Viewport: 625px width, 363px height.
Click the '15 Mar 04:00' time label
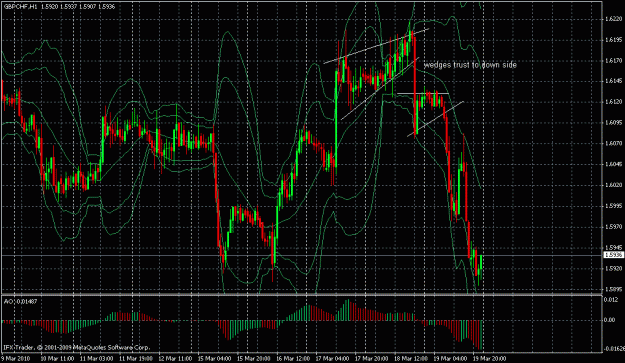pos(215,359)
